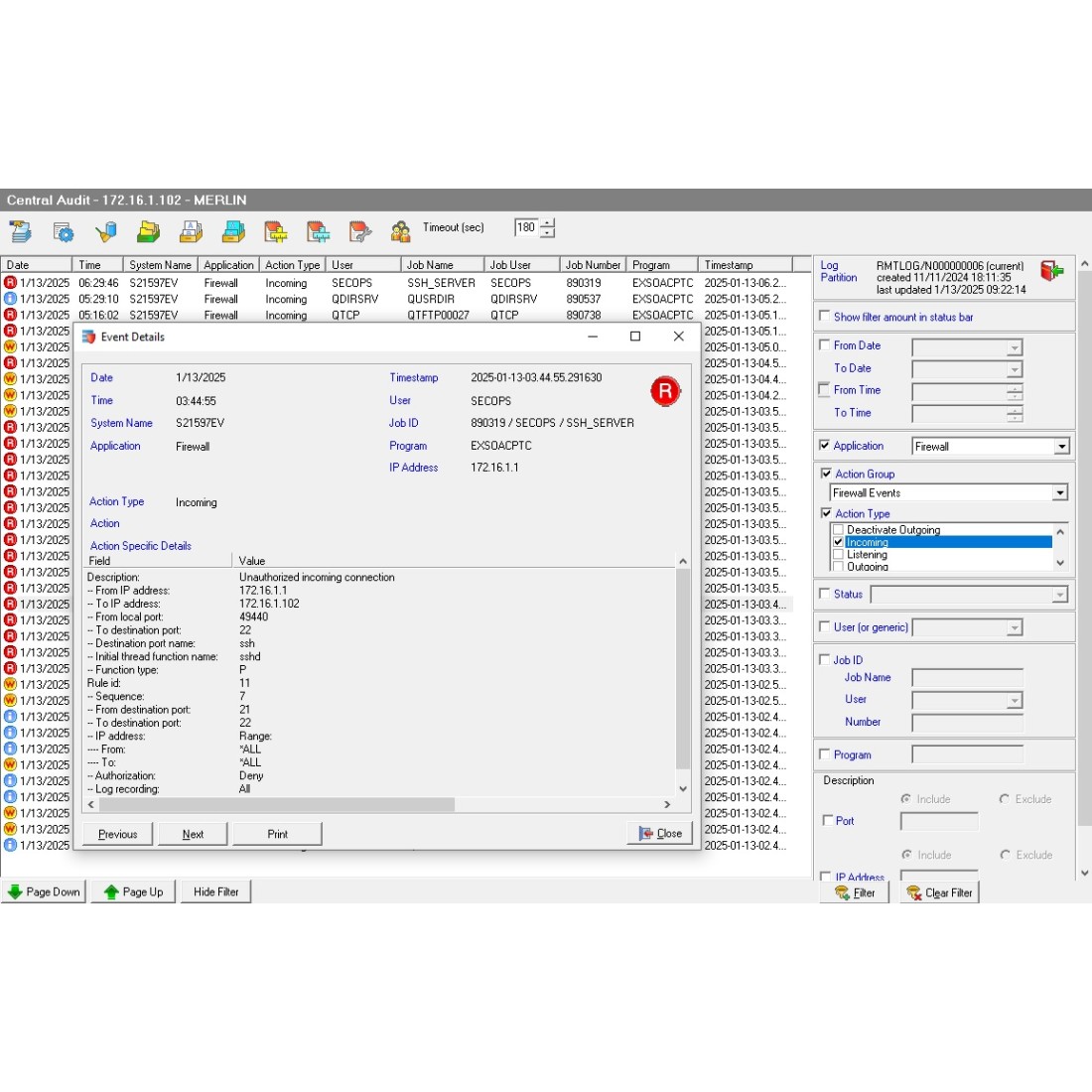
Task: Click the calendar with yellow ruler toolbar icon
Action: click(275, 231)
